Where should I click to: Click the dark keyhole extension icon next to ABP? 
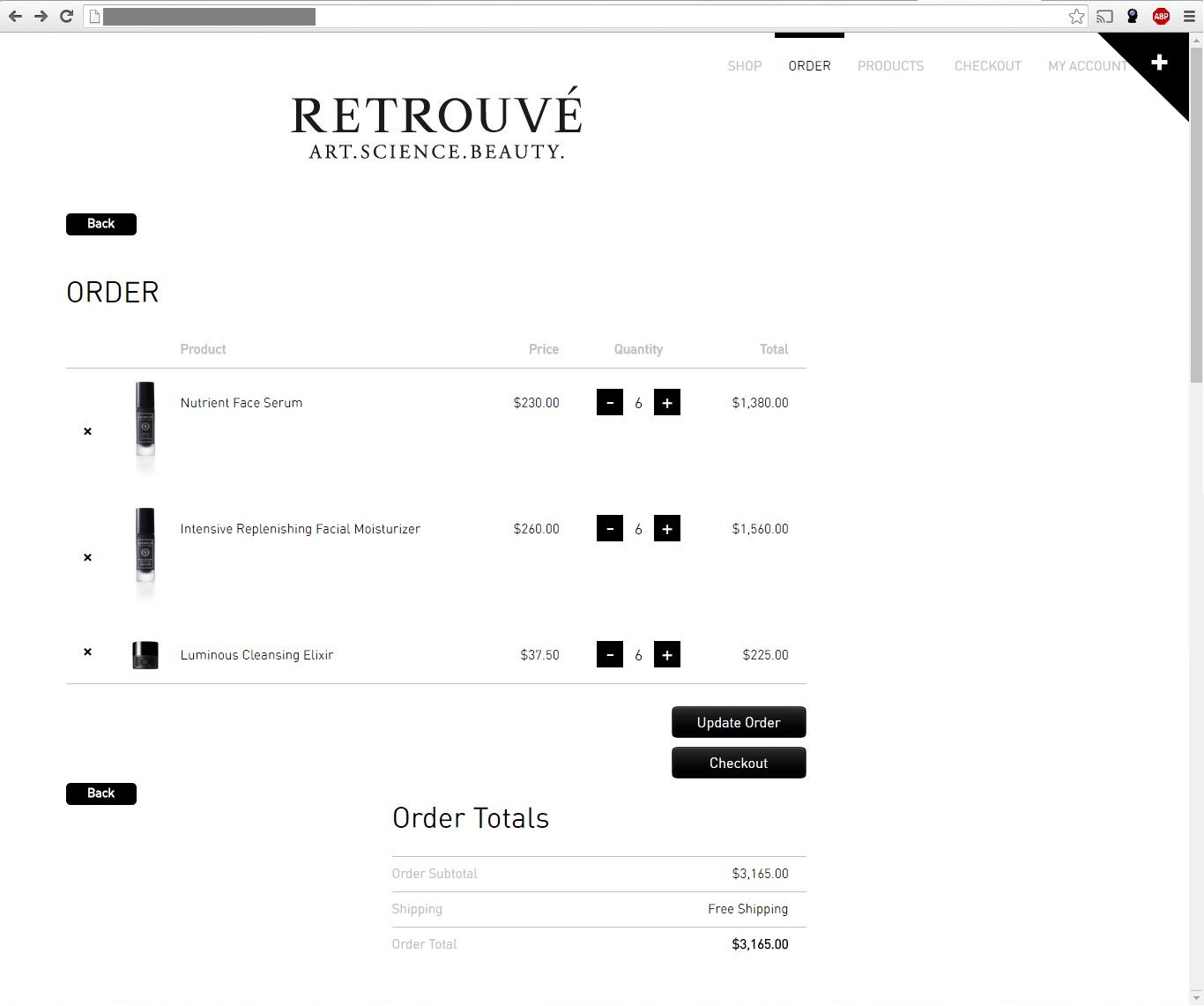point(1133,16)
